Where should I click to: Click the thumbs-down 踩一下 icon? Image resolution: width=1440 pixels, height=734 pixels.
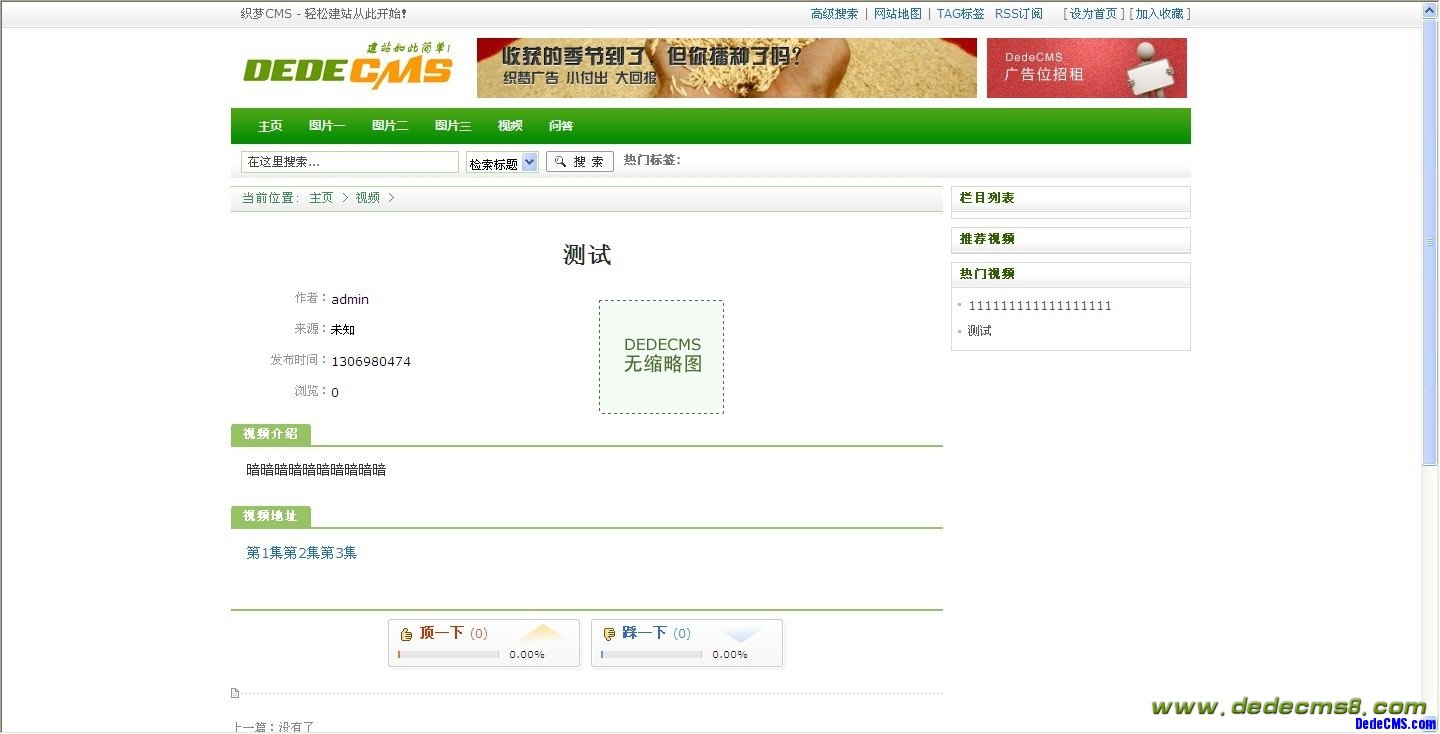609,634
